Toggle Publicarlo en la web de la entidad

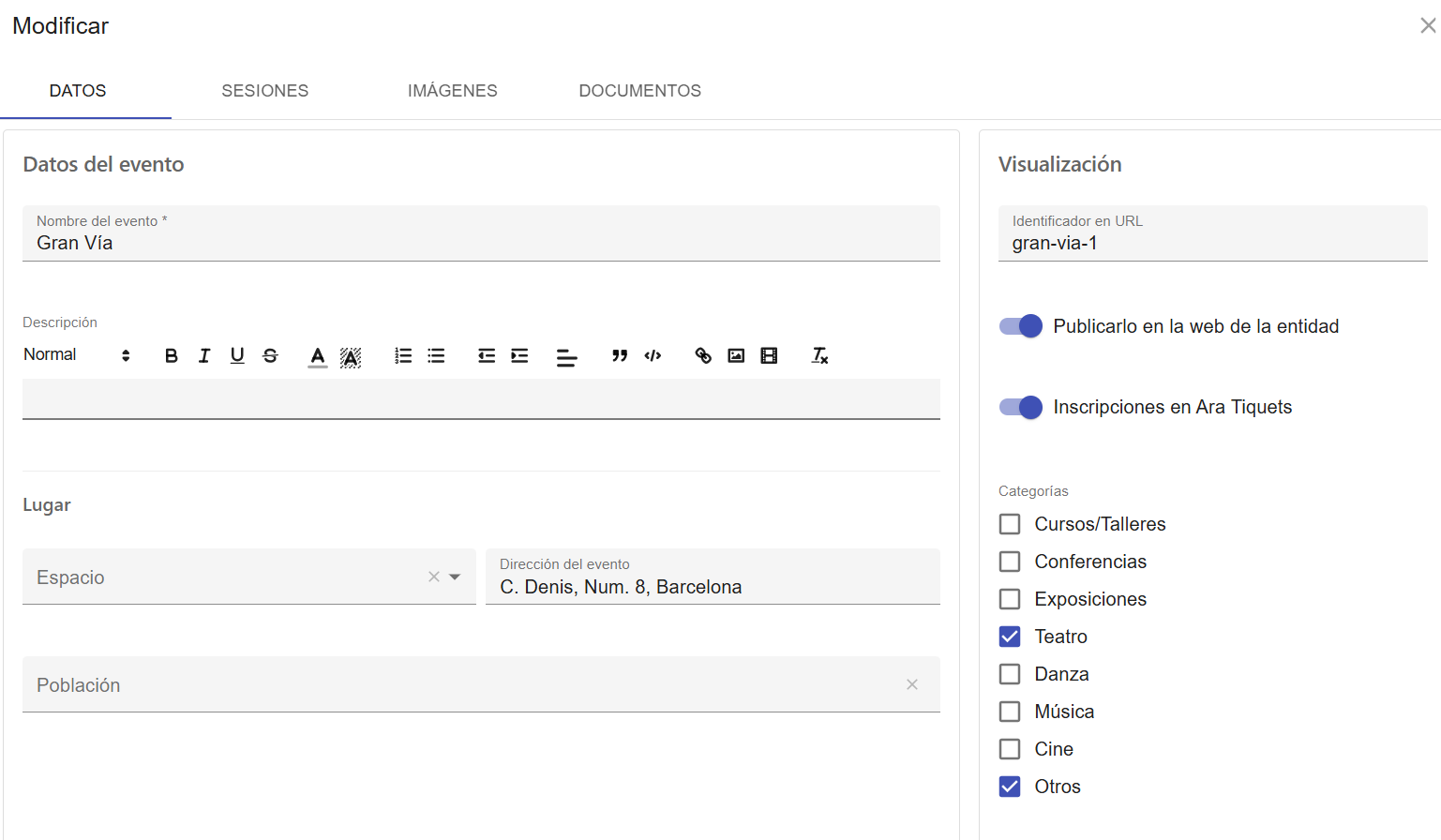(x=1021, y=326)
